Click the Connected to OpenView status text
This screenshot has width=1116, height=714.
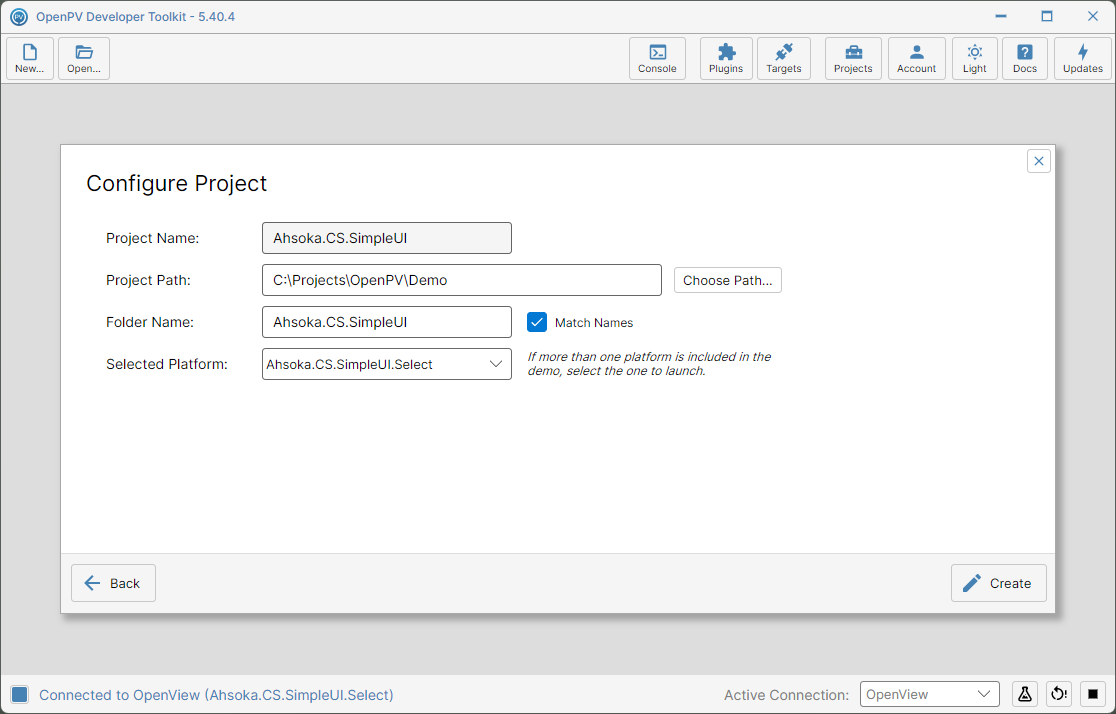coord(216,695)
